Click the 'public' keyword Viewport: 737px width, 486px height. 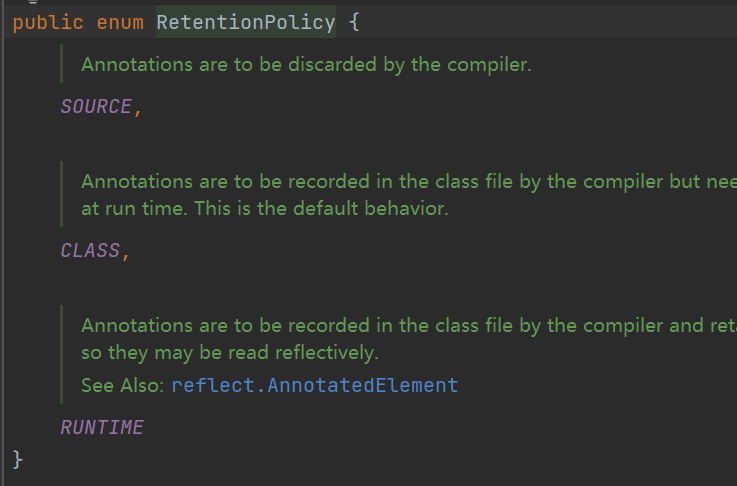(x=49, y=22)
